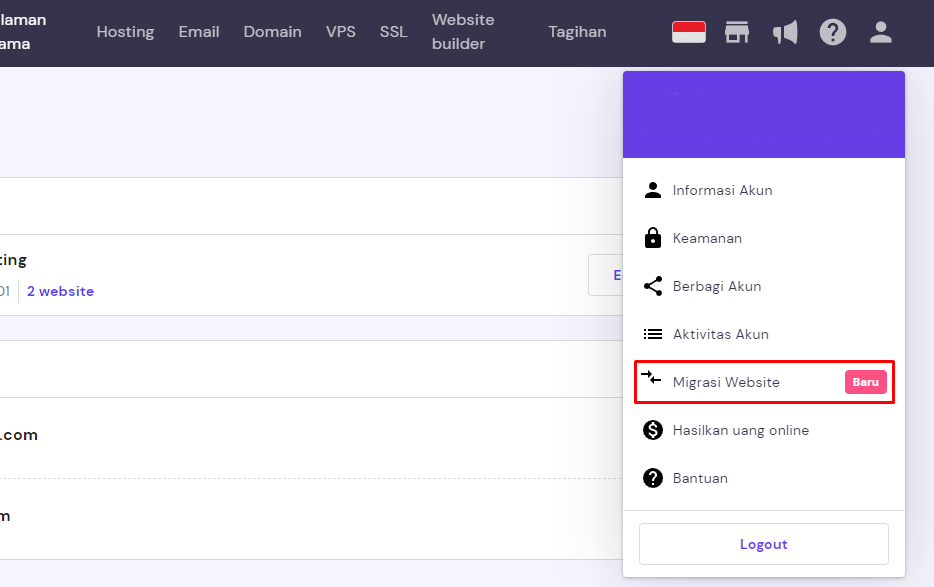Click the megaphone announcements icon
Viewport: 934px width, 587px height.
click(785, 32)
